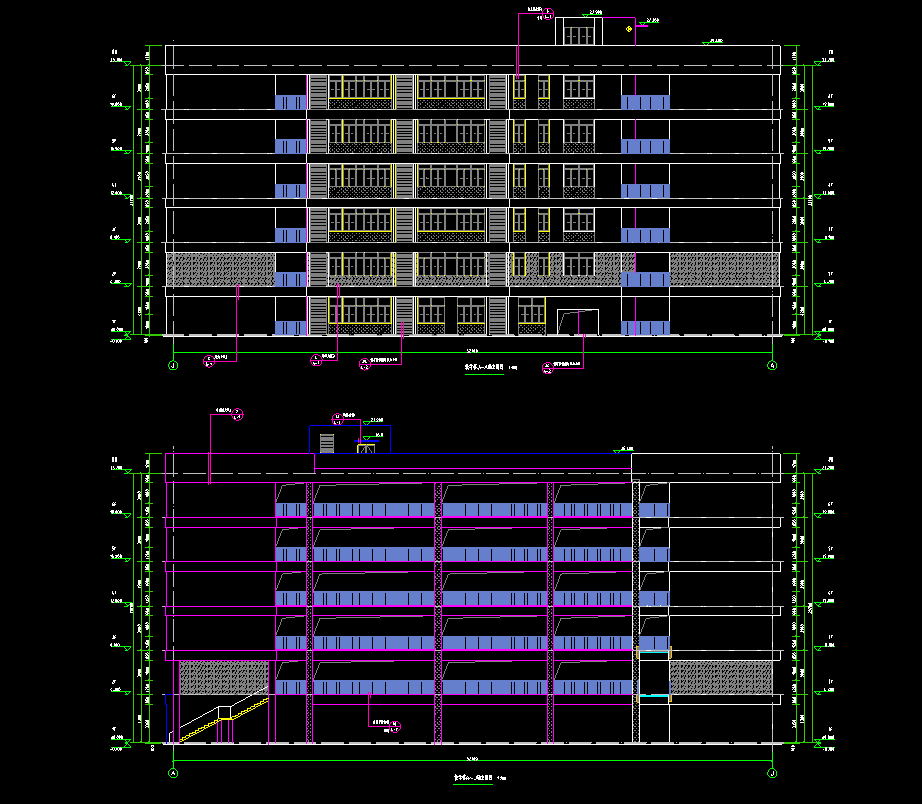Click the right axis bubble under the top elevation
Viewport: 922px width, 804px height.
[x=772, y=366]
